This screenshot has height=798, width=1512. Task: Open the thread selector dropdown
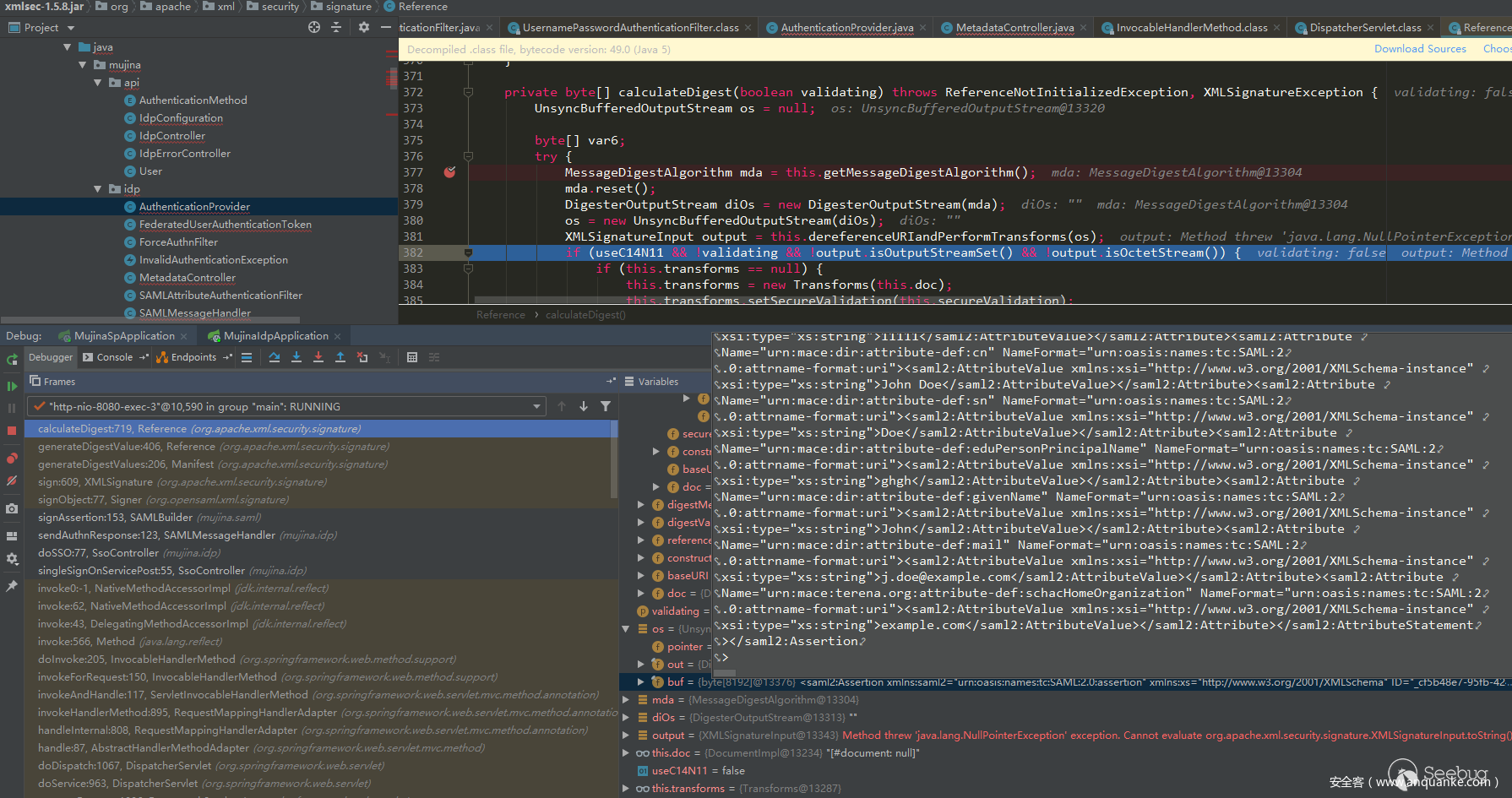536,406
